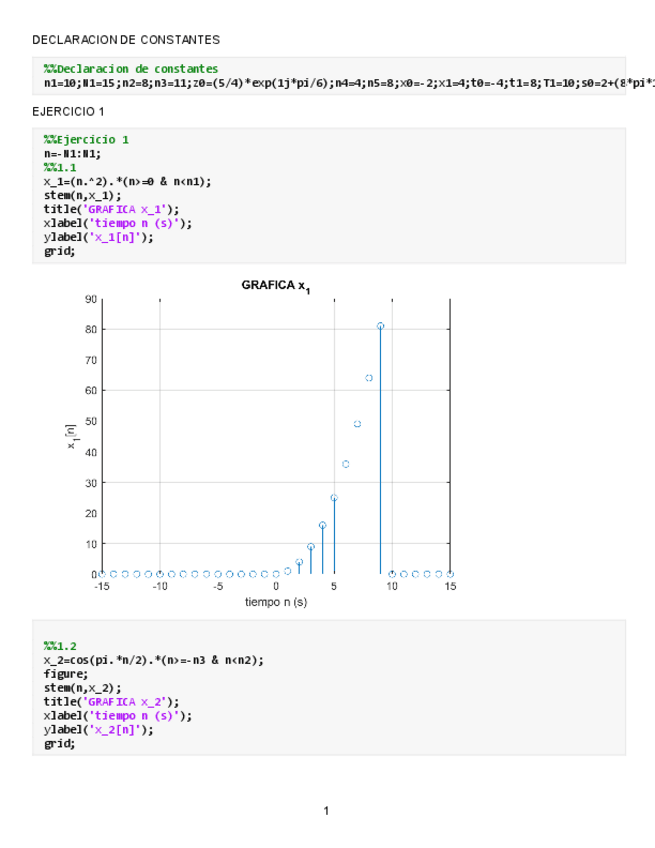Click the highest stem marker near 81
Viewport: 655px width, 848px height.
(x=381, y=326)
